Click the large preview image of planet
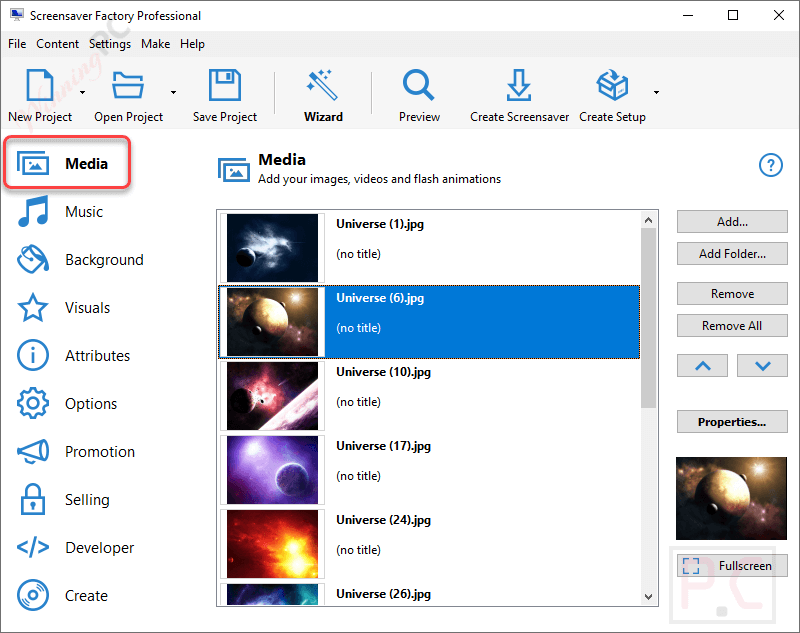 [x=731, y=498]
